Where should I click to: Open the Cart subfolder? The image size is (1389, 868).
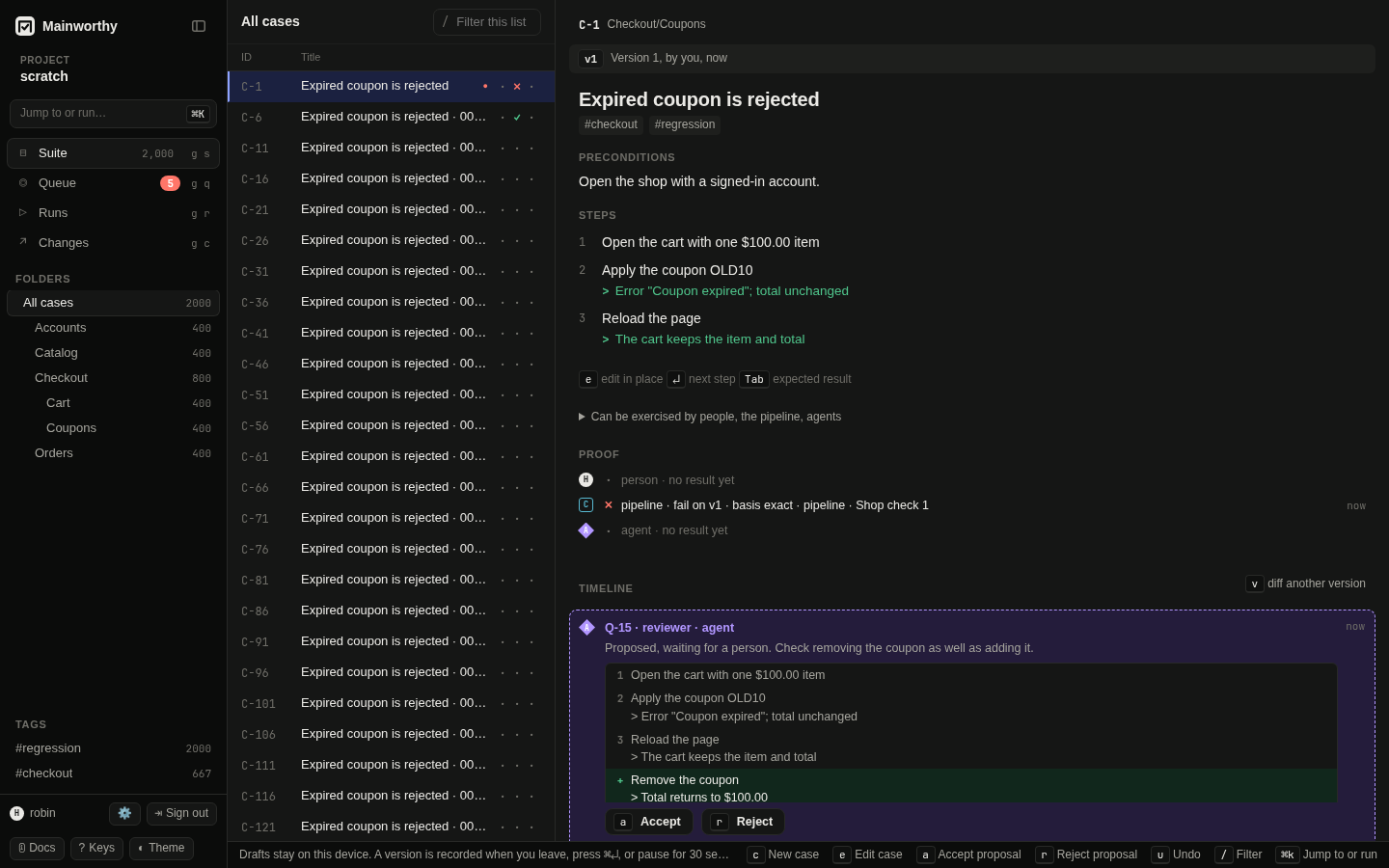[x=114, y=403]
